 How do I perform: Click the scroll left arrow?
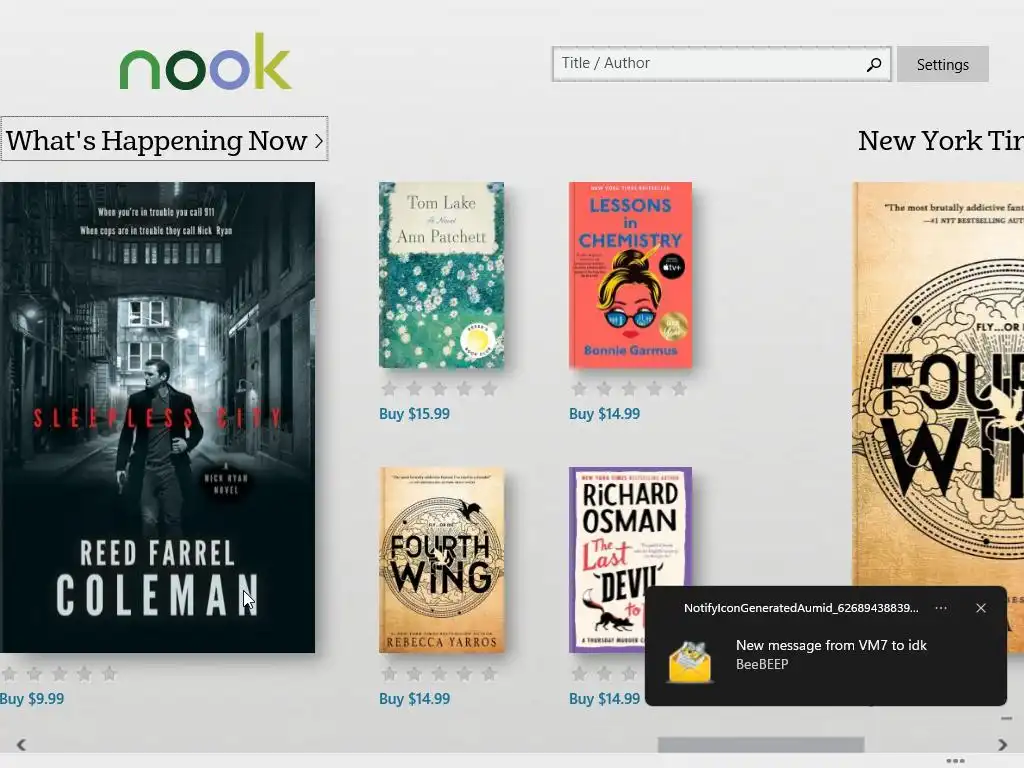(21, 744)
